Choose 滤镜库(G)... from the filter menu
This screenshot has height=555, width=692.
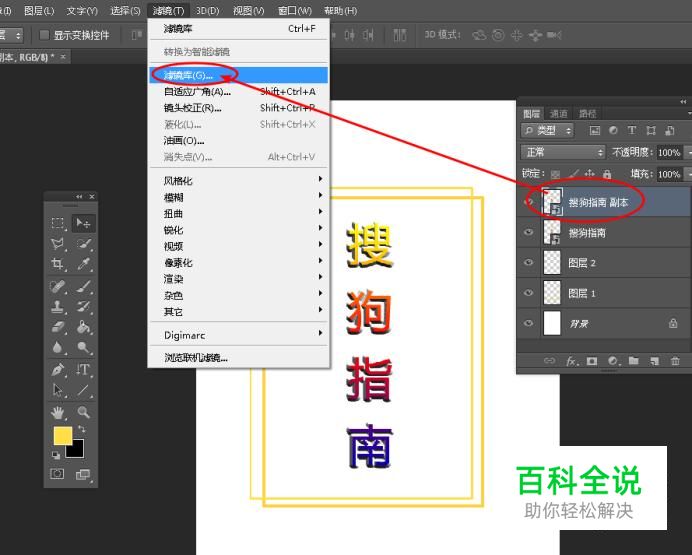239,75
